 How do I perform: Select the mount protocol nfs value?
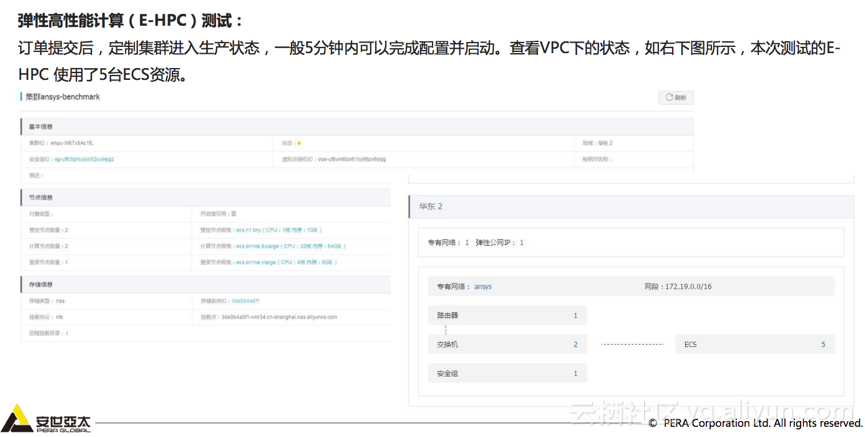60,317
